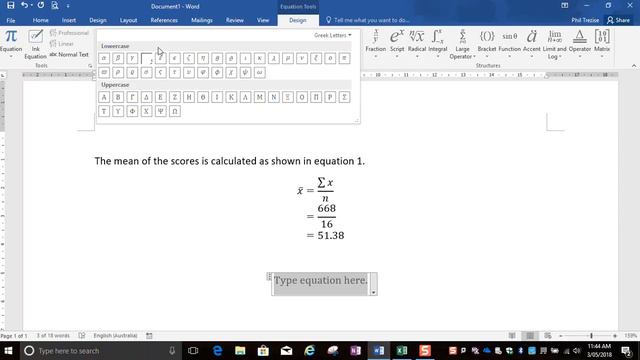Open Excel from the Windows taskbar

[402, 351]
